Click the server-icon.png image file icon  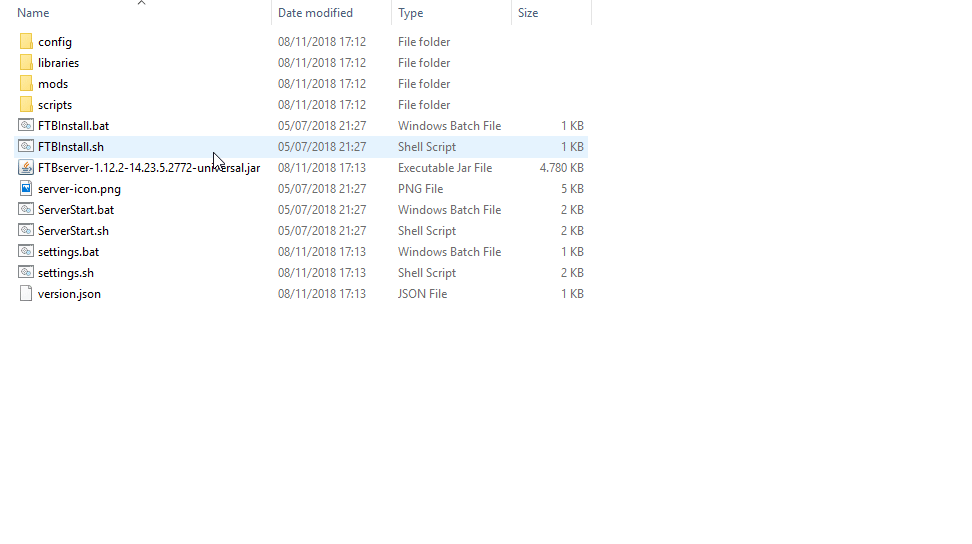click(x=26, y=189)
